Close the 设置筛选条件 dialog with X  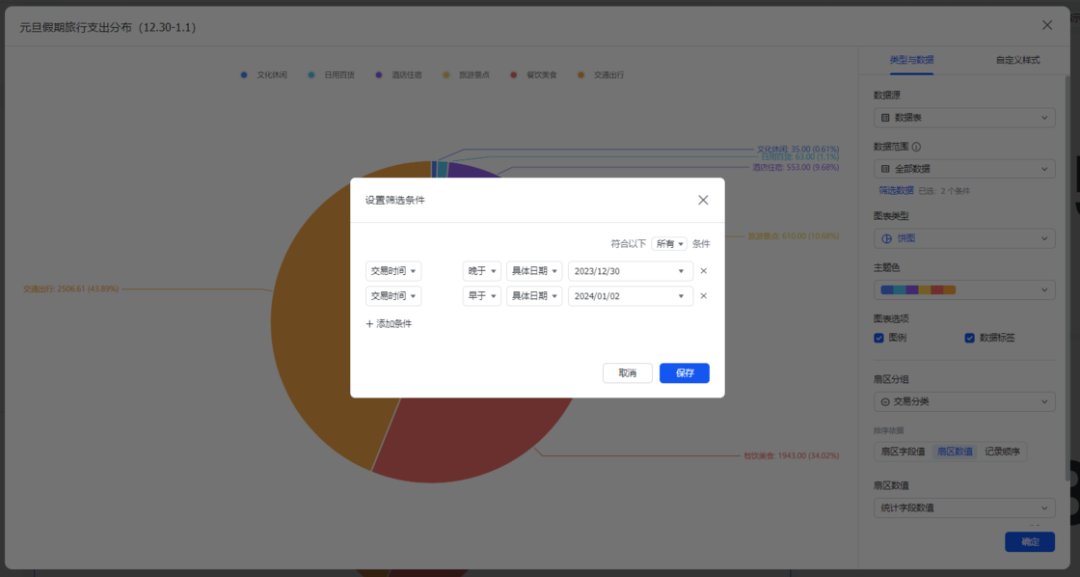point(703,200)
